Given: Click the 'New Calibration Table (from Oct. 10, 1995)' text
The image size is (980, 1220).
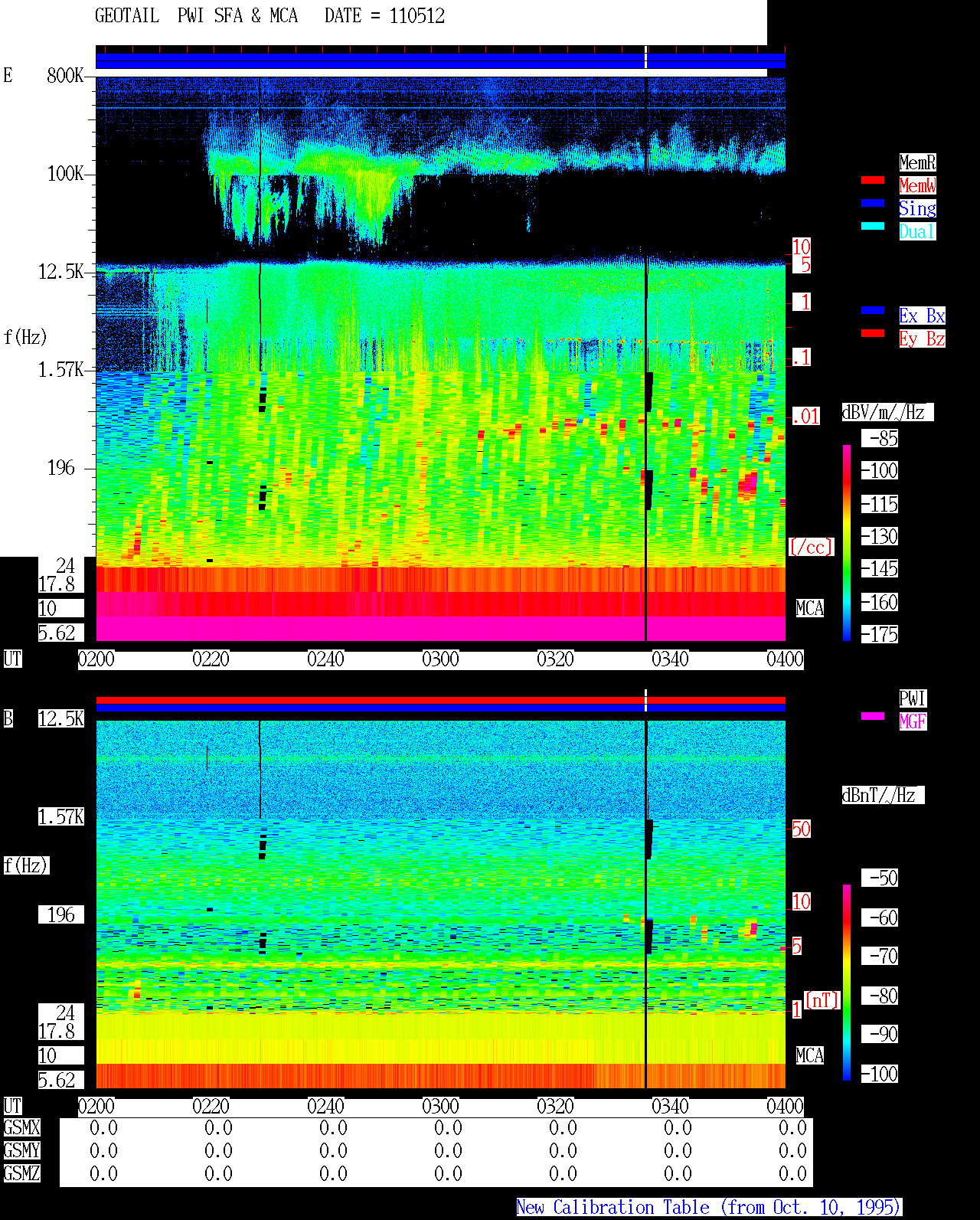Looking at the screenshot, I should [x=709, y=1208].
